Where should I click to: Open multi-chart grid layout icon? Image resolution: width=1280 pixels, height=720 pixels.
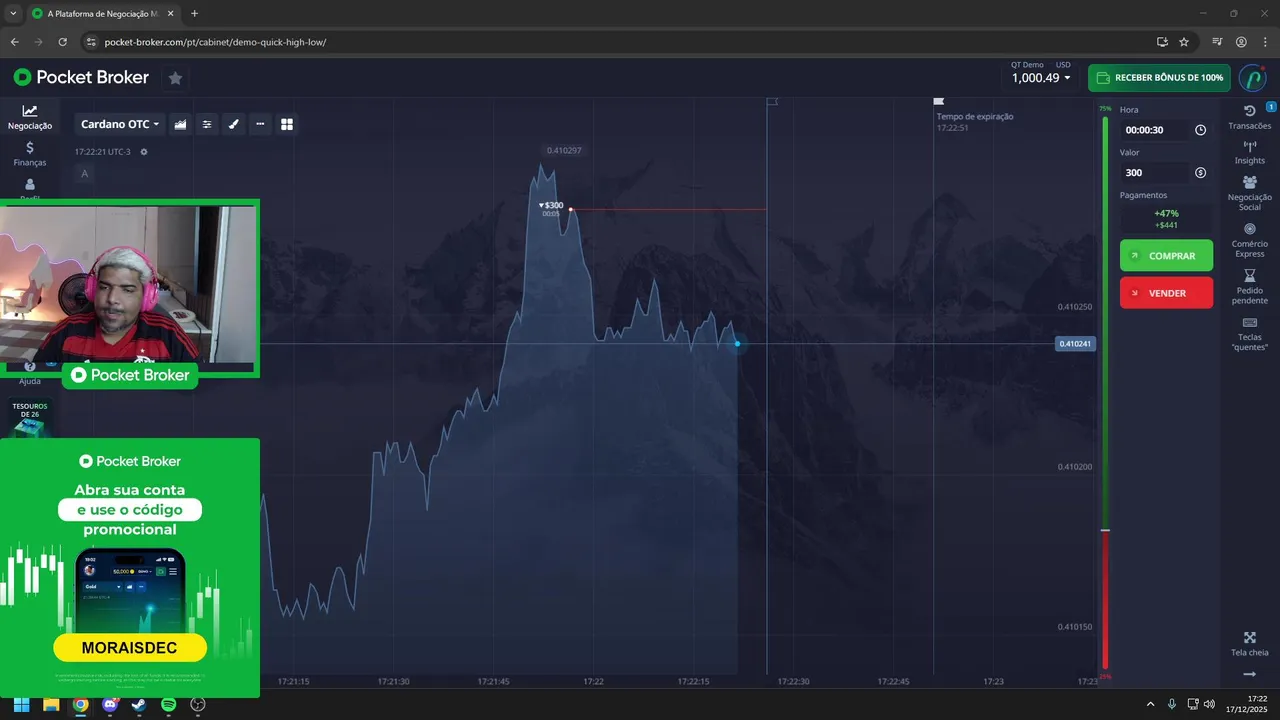(x=287, y=124)
